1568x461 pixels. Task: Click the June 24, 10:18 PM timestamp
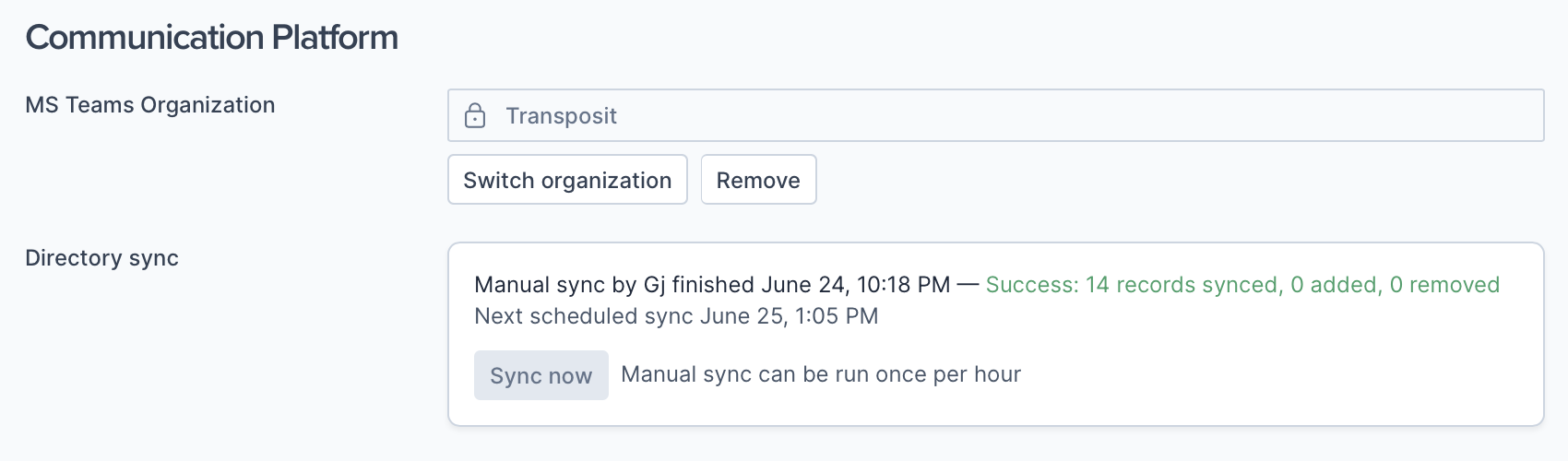[x=855, y=285]
